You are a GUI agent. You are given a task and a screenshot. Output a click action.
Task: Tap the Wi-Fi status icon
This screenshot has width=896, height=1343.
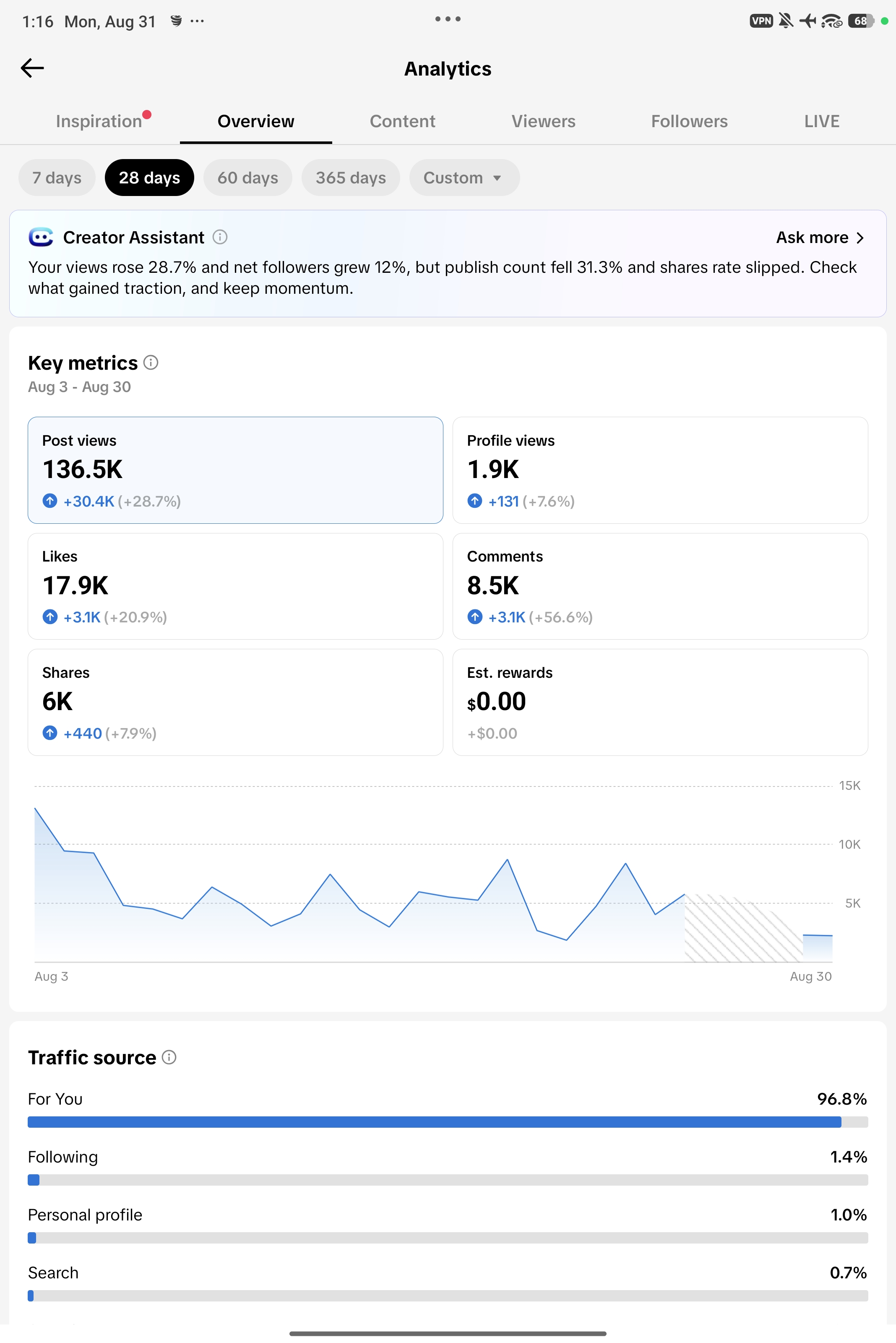pos(831,21)
